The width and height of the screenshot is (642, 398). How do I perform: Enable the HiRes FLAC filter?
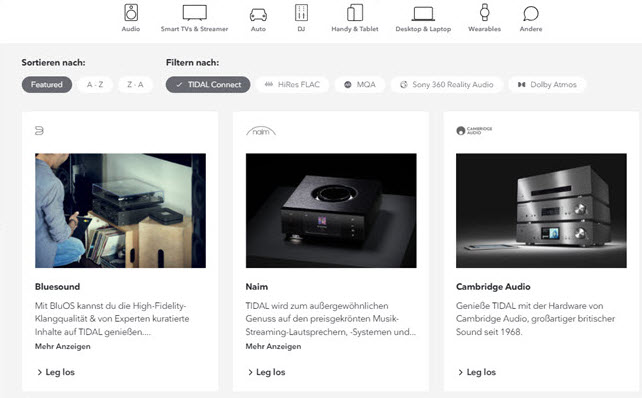(292, 85)
